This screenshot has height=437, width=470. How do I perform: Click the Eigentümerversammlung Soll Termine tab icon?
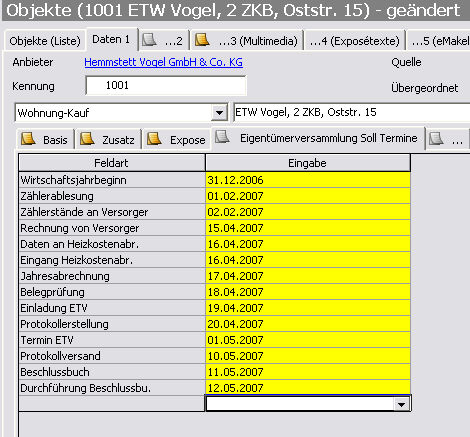tap(222, 136)
